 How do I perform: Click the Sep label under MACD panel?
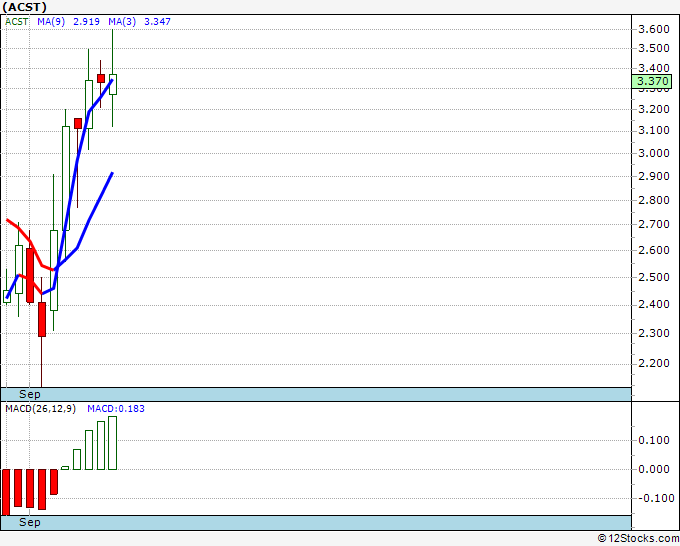click(29, 522)
